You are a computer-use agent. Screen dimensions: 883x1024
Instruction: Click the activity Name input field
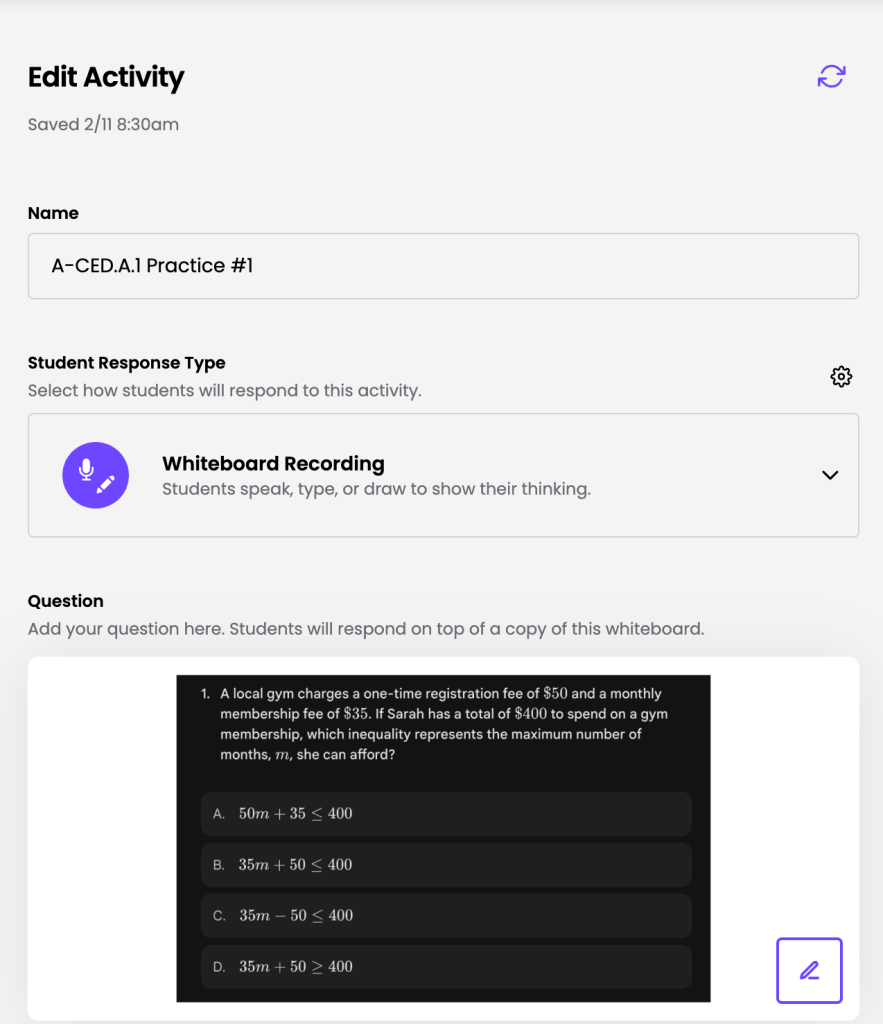[443, 266]
